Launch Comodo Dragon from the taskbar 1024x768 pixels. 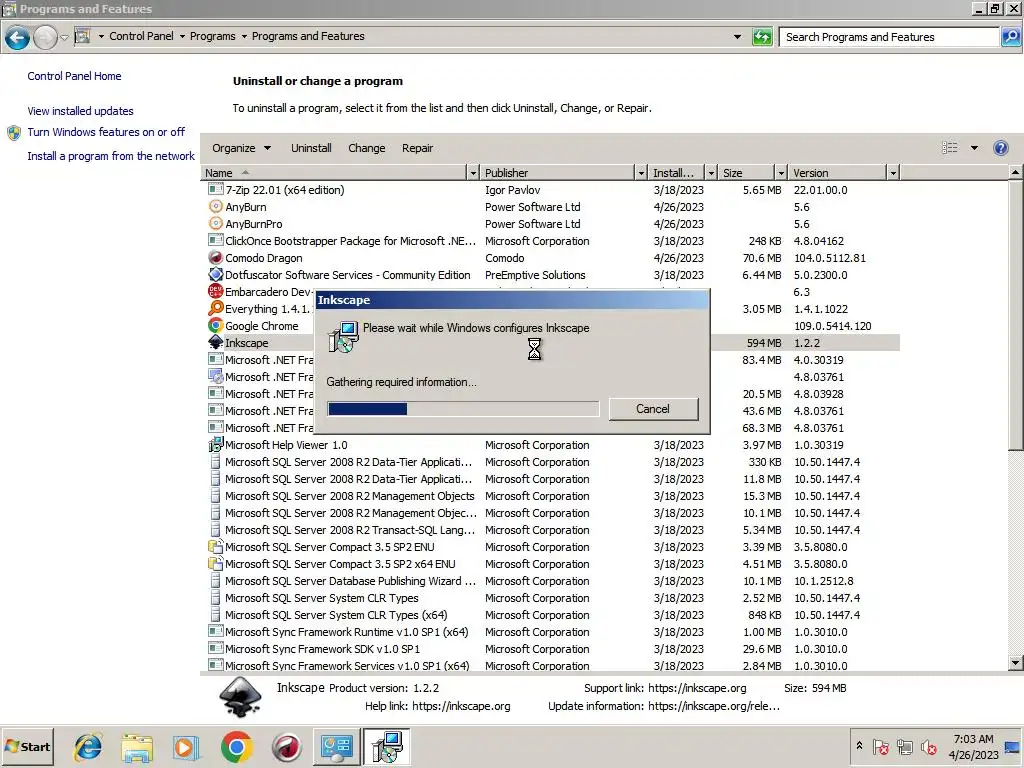[x=286, y=747]
